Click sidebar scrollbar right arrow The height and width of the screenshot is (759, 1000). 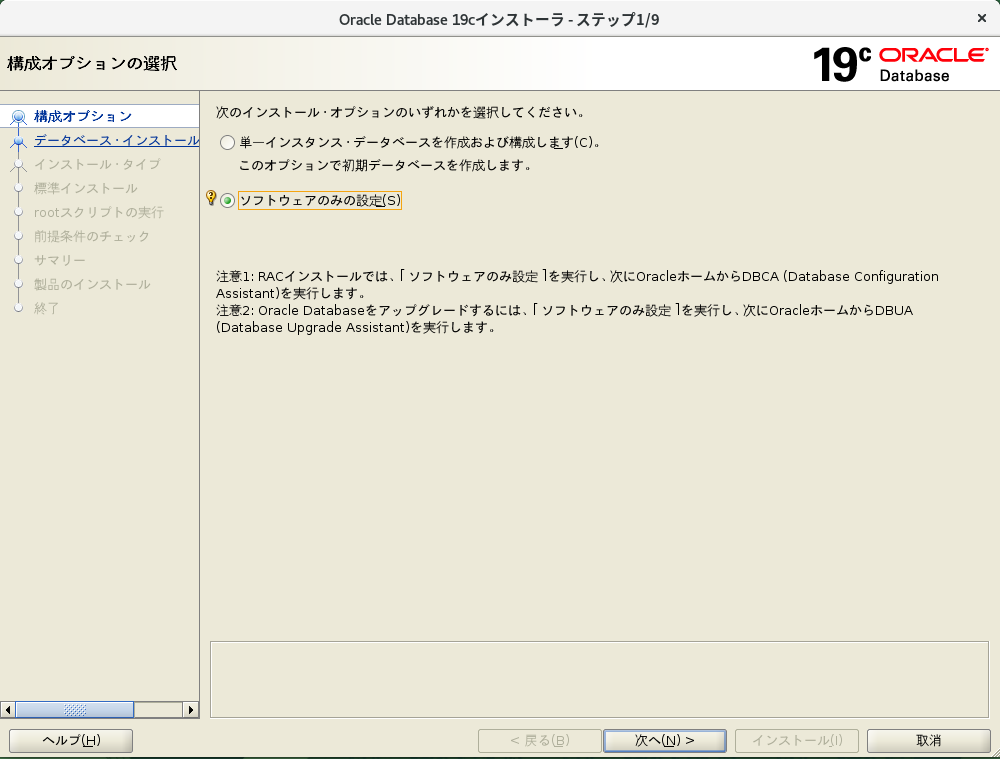[190, 710]
